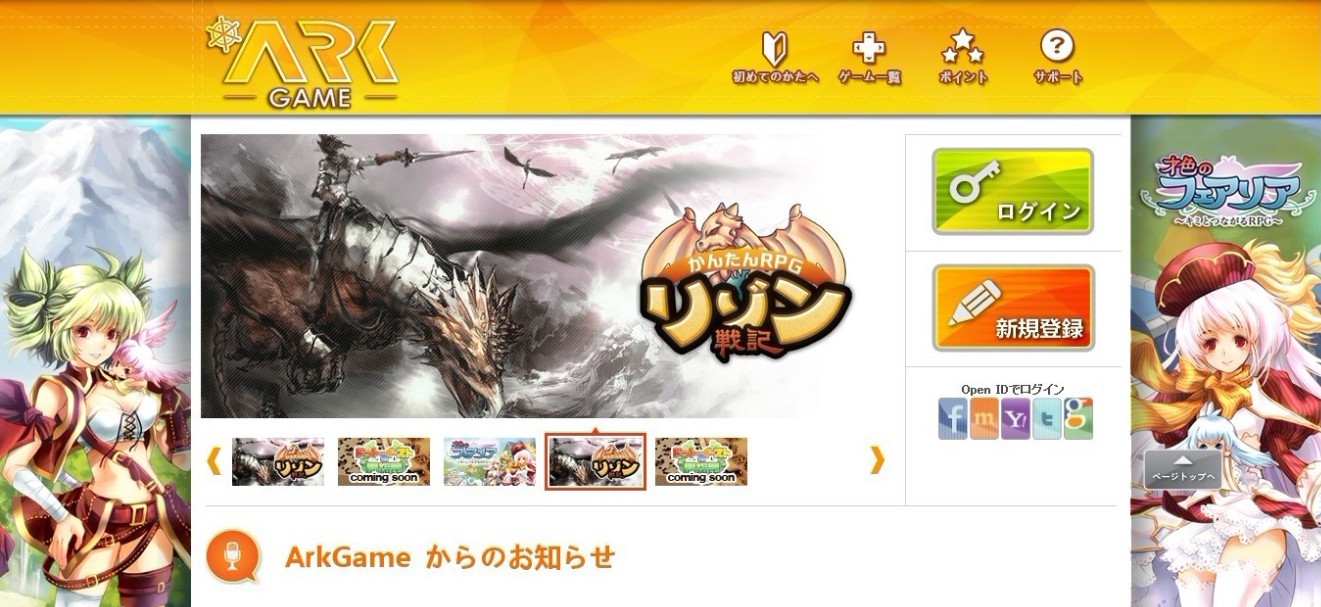
Task: Log in with the mixi icon
Action: click(x=984, y=418)
